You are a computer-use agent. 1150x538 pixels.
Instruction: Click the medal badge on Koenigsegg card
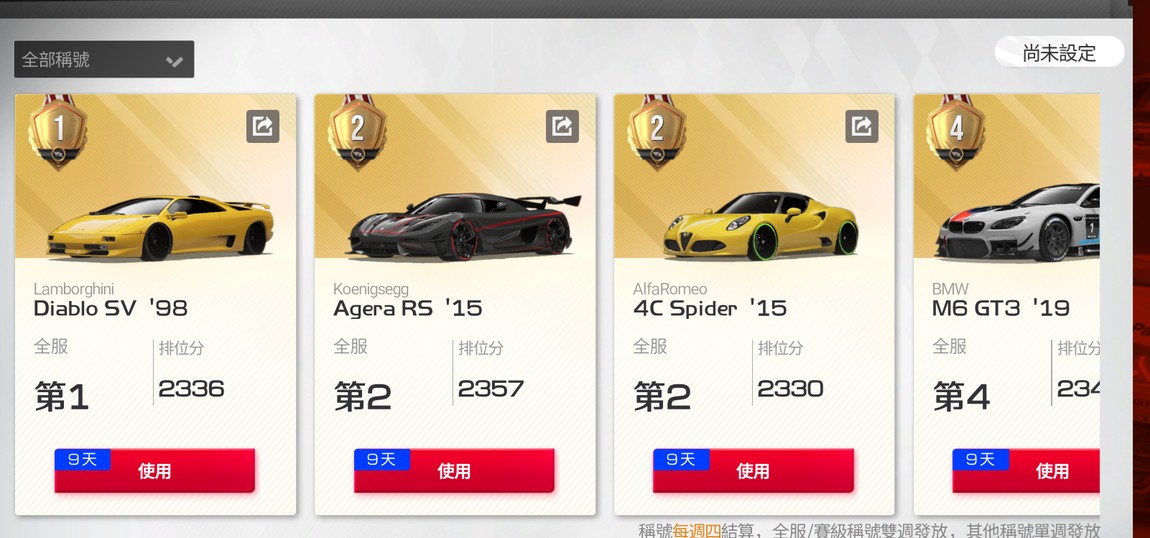(x=357, y=132)
